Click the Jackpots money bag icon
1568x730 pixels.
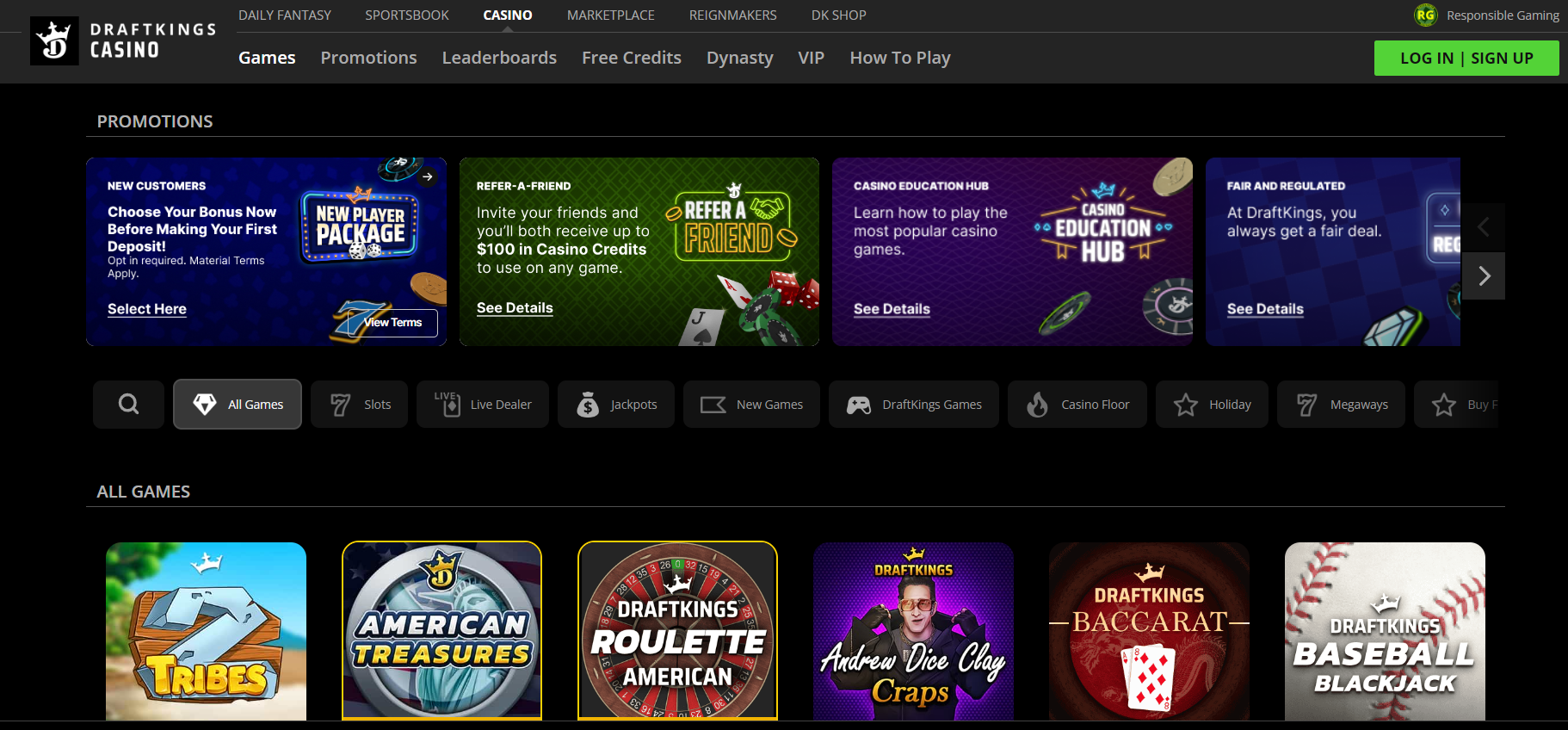pos(588,404)
